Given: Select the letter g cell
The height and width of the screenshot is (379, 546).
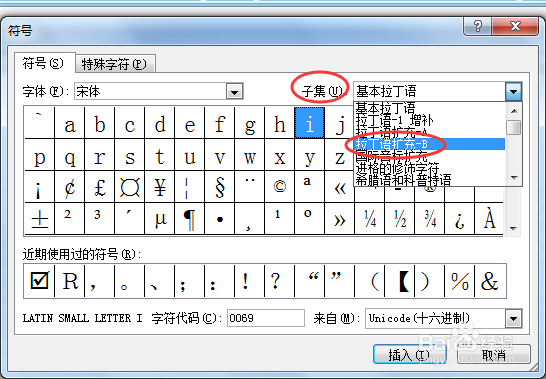Looking at the screenshot, I should [250, 123].
